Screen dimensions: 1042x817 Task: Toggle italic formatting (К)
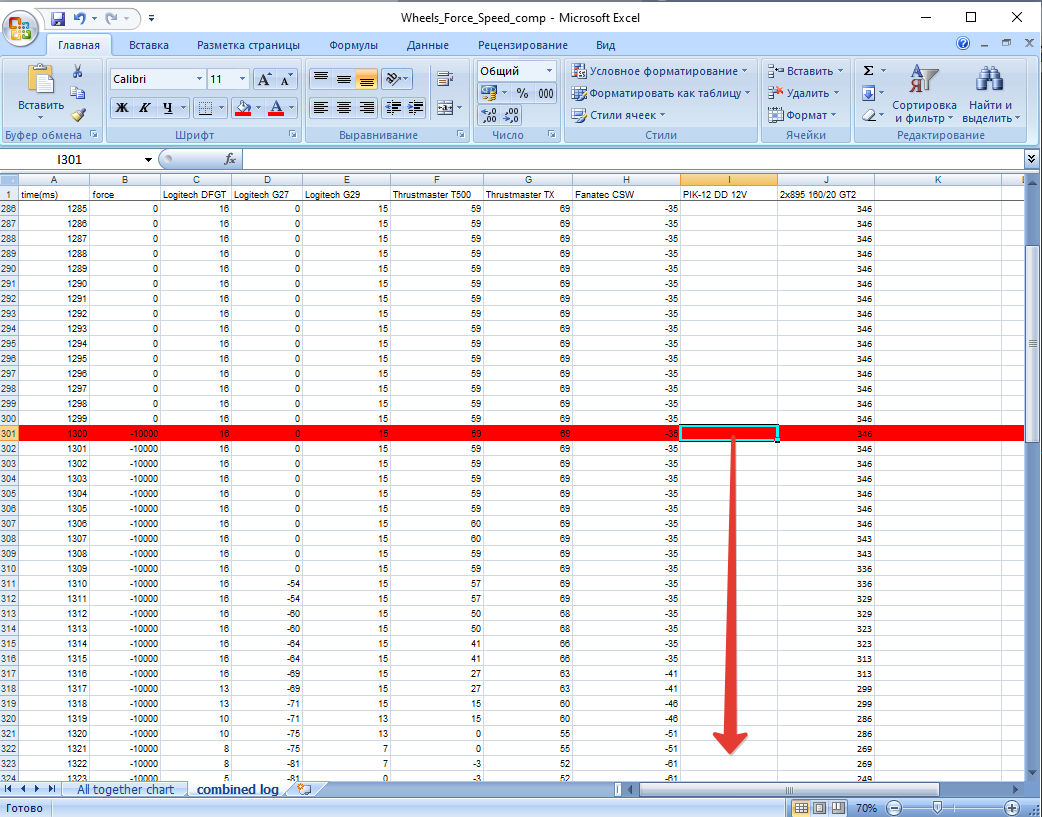tap(144, 108)
